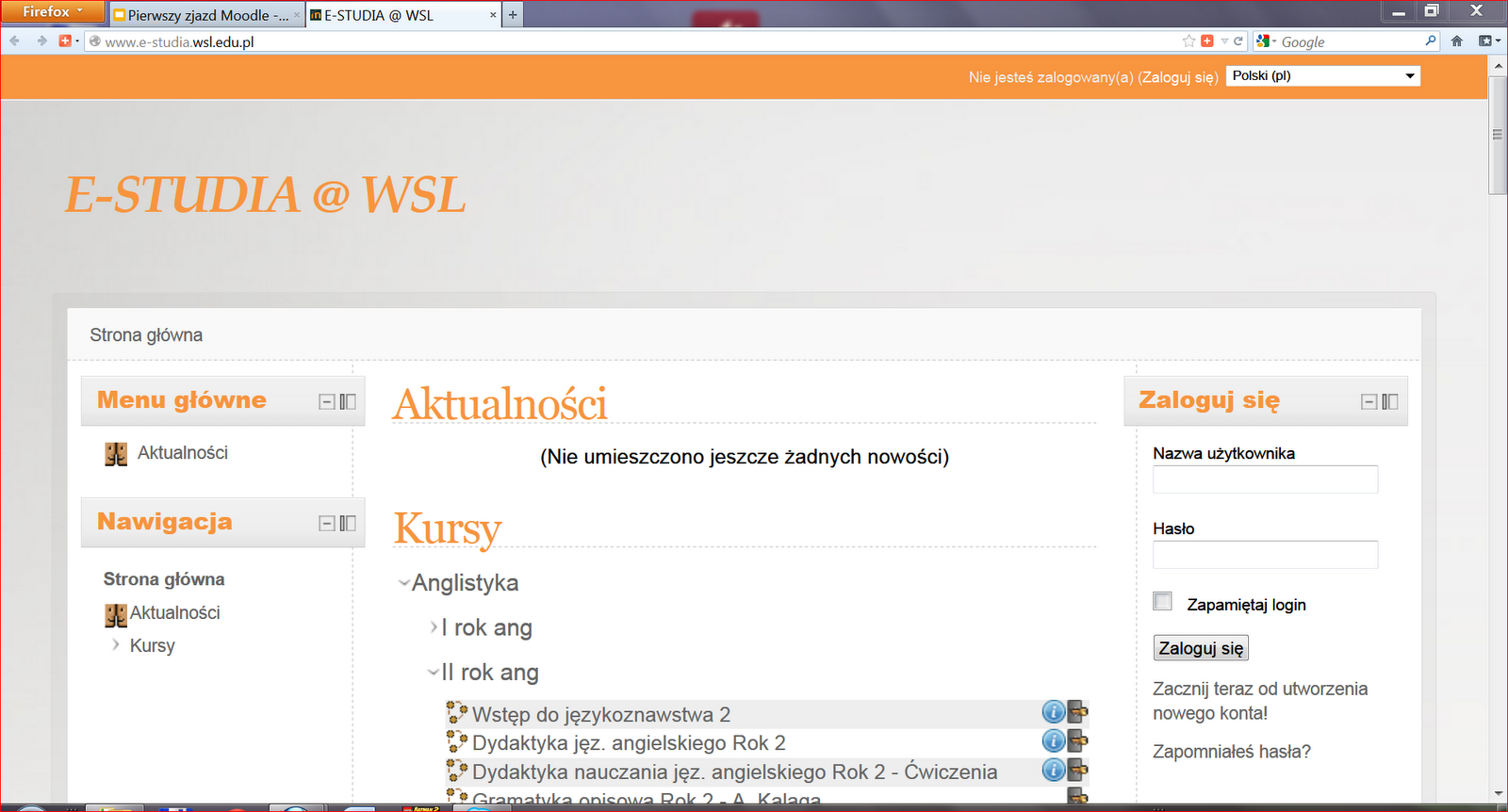The width and height of the screenshot is (1508, 812).
Task: Dock the Nawigacja block to the side
Action: 348,523
